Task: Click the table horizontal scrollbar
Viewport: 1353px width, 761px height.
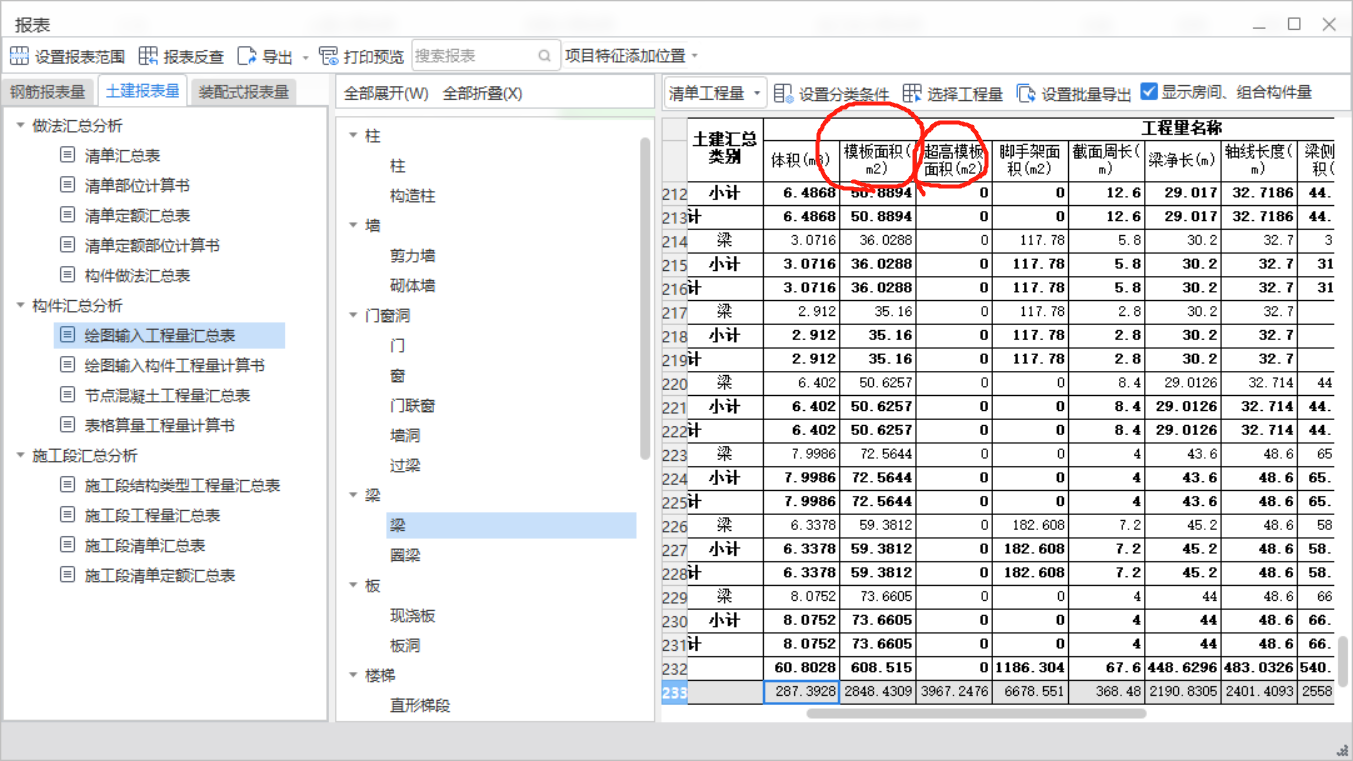Action: 976,713
